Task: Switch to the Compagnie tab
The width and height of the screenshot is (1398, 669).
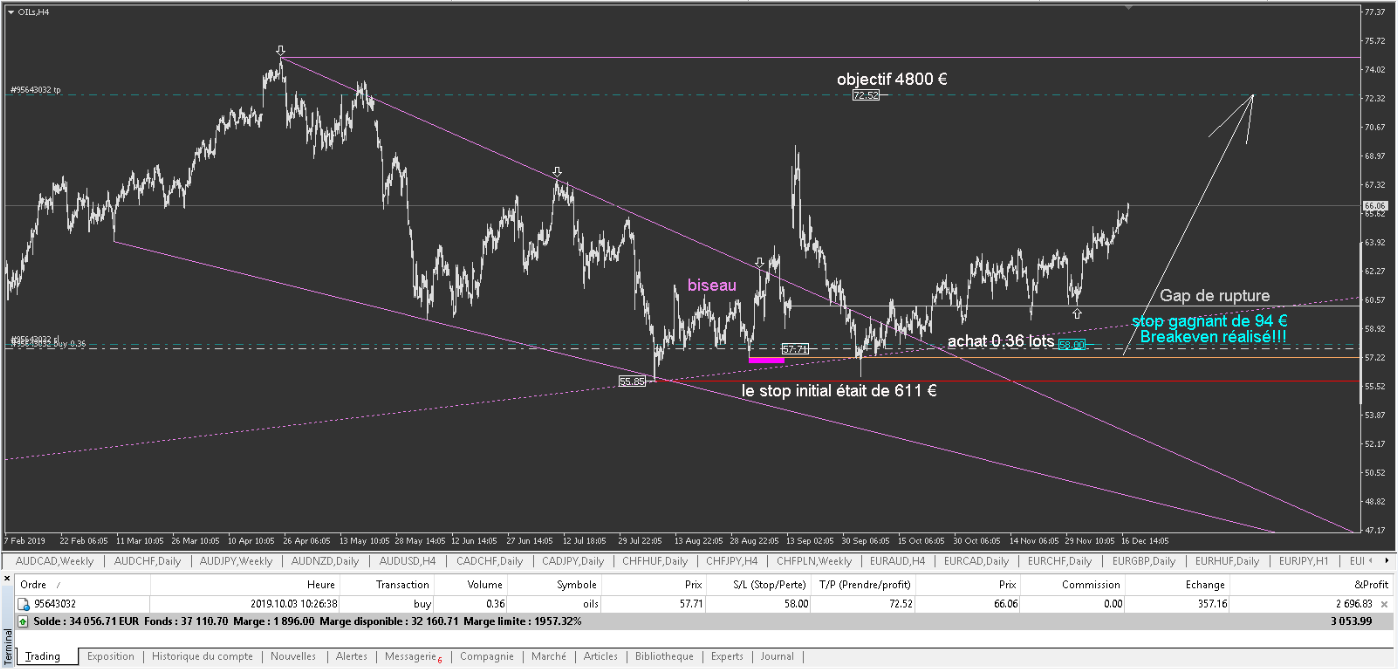Action: point(487,657)
